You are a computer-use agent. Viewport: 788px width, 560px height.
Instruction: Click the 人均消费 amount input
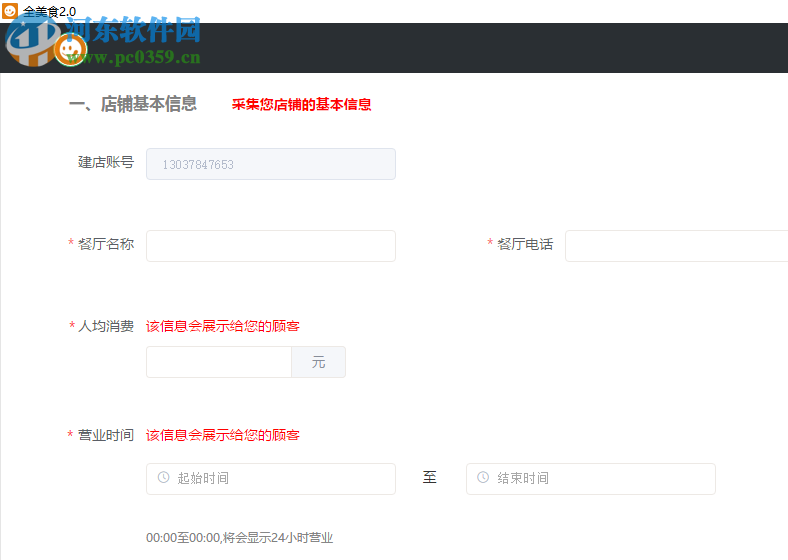point(219,362)
